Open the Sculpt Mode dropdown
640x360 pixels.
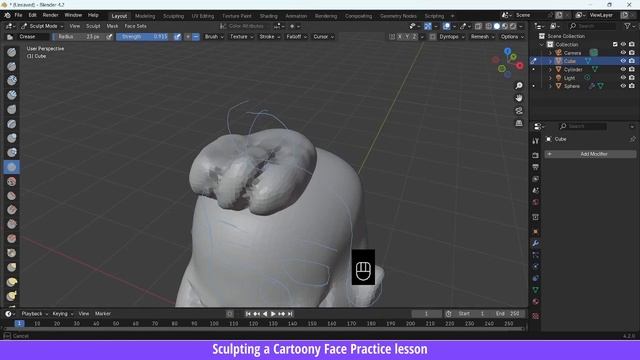42,26
